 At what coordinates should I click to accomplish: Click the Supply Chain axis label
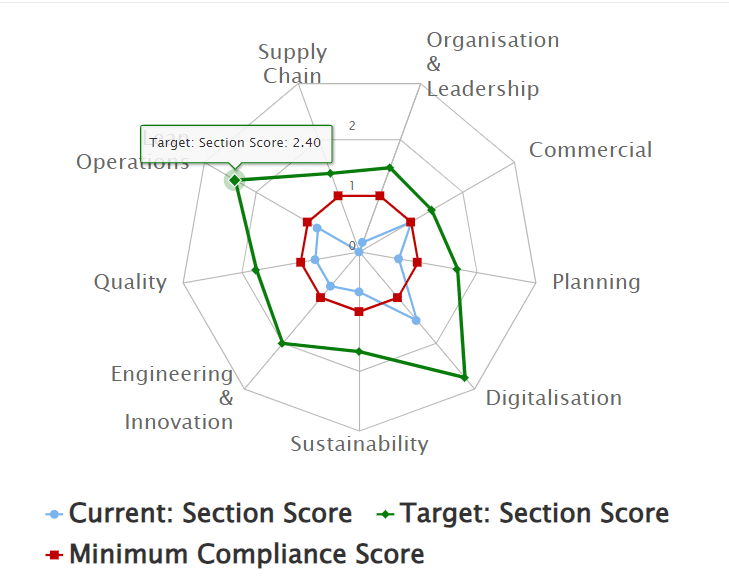(x=292, y=64)
